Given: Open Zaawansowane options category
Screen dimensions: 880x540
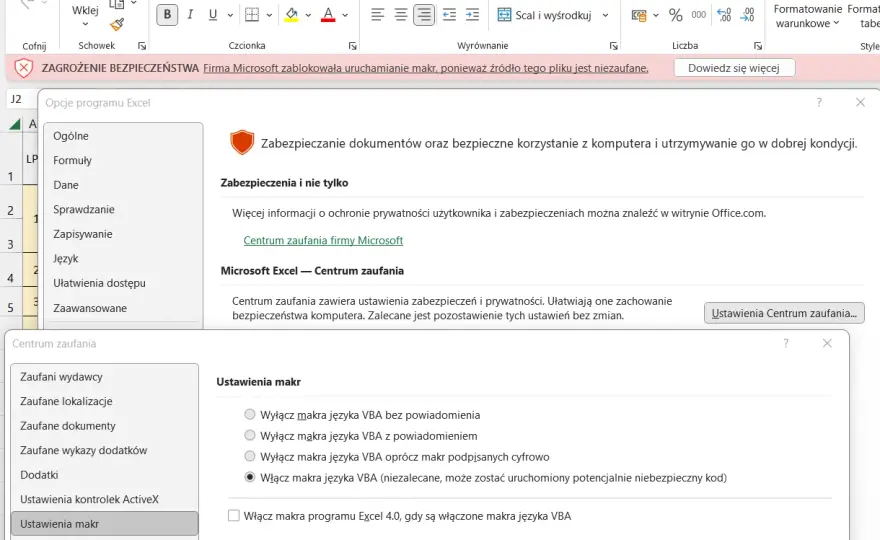Looking at the screenshot, I should [x=123, y=308].
